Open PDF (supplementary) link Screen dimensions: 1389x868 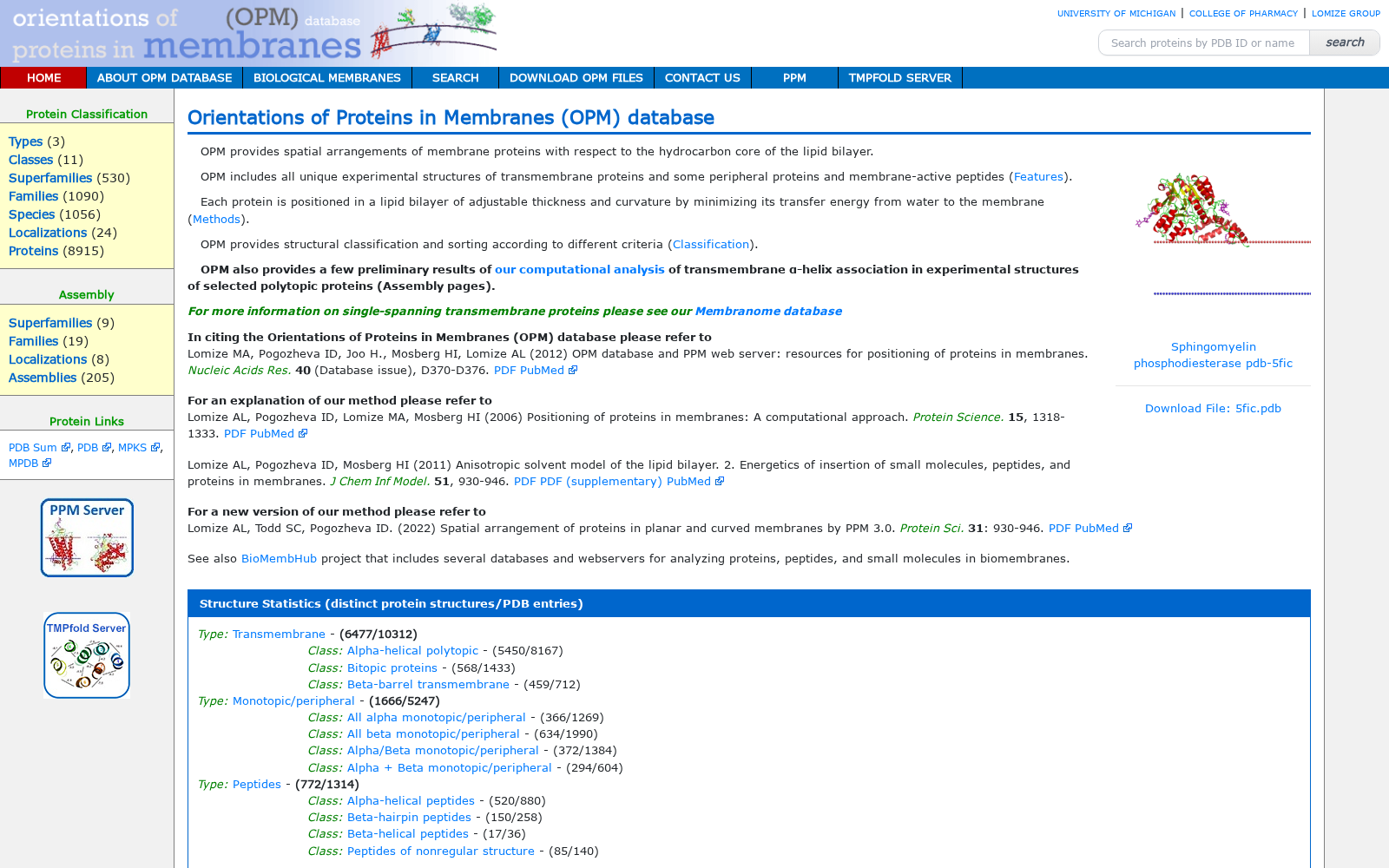point(601,482)
